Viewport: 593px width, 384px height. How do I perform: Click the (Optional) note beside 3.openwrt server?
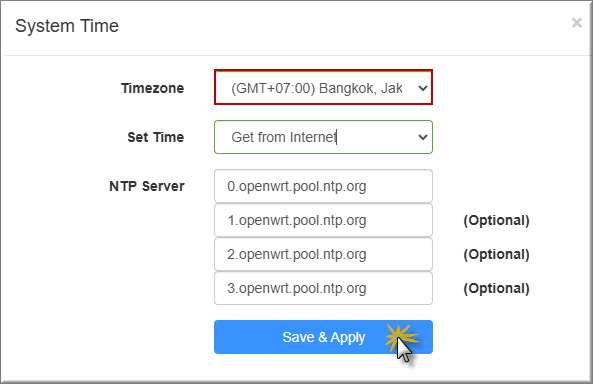(496, 288)
